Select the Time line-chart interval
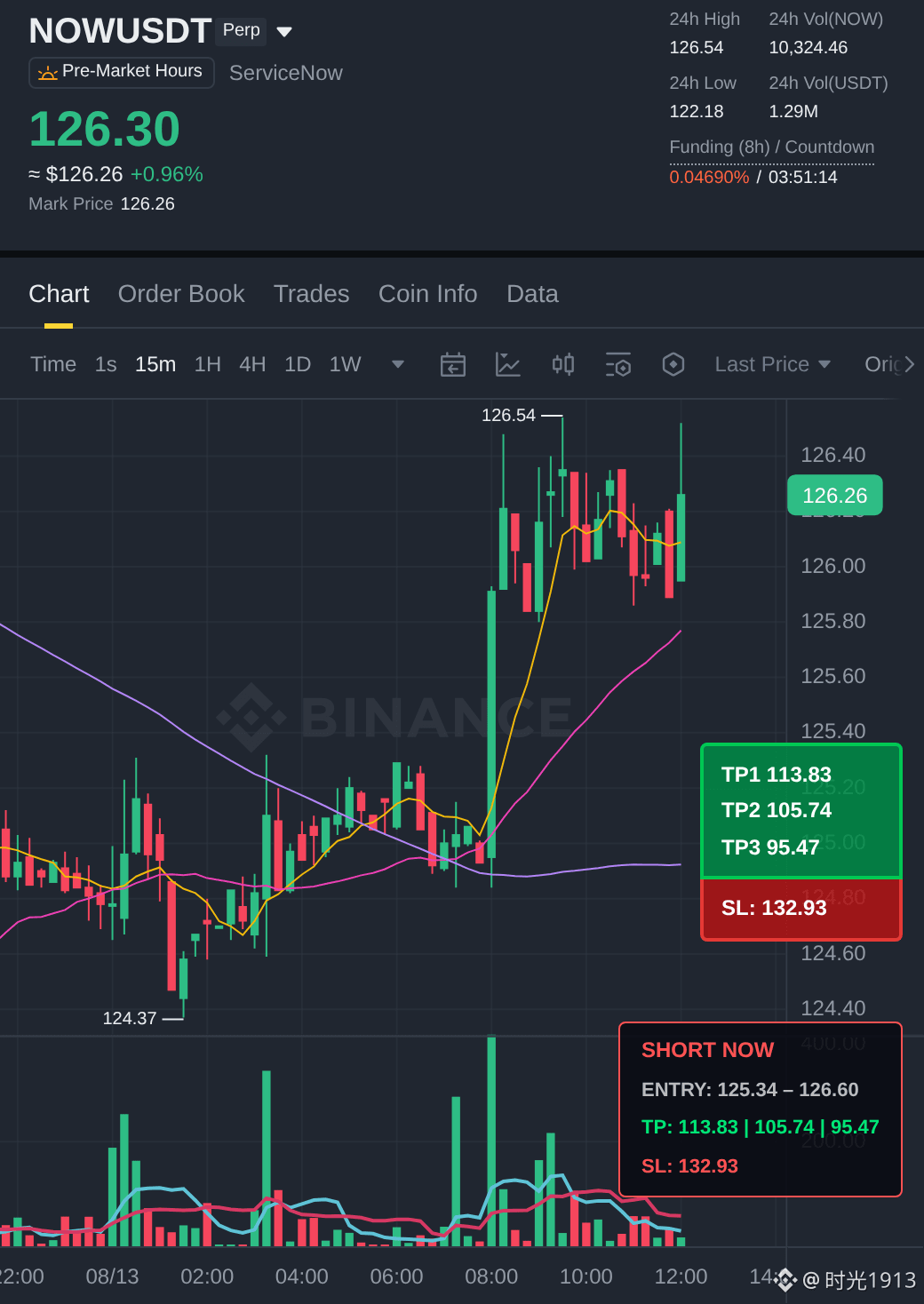The width and height of the screenshot is (924, 1304). coord(53,364)
